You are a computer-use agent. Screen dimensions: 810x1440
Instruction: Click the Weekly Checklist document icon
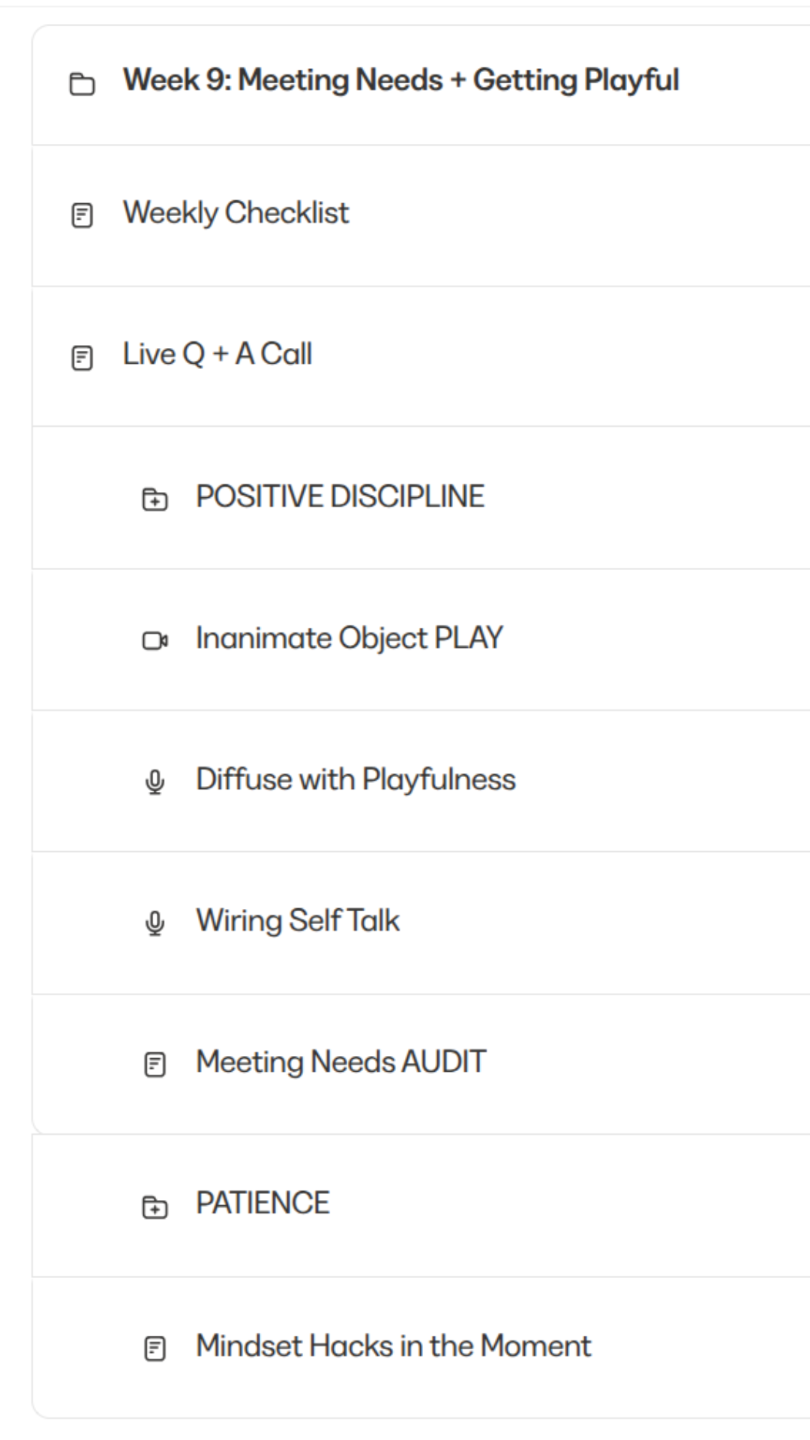pos(82,215)
